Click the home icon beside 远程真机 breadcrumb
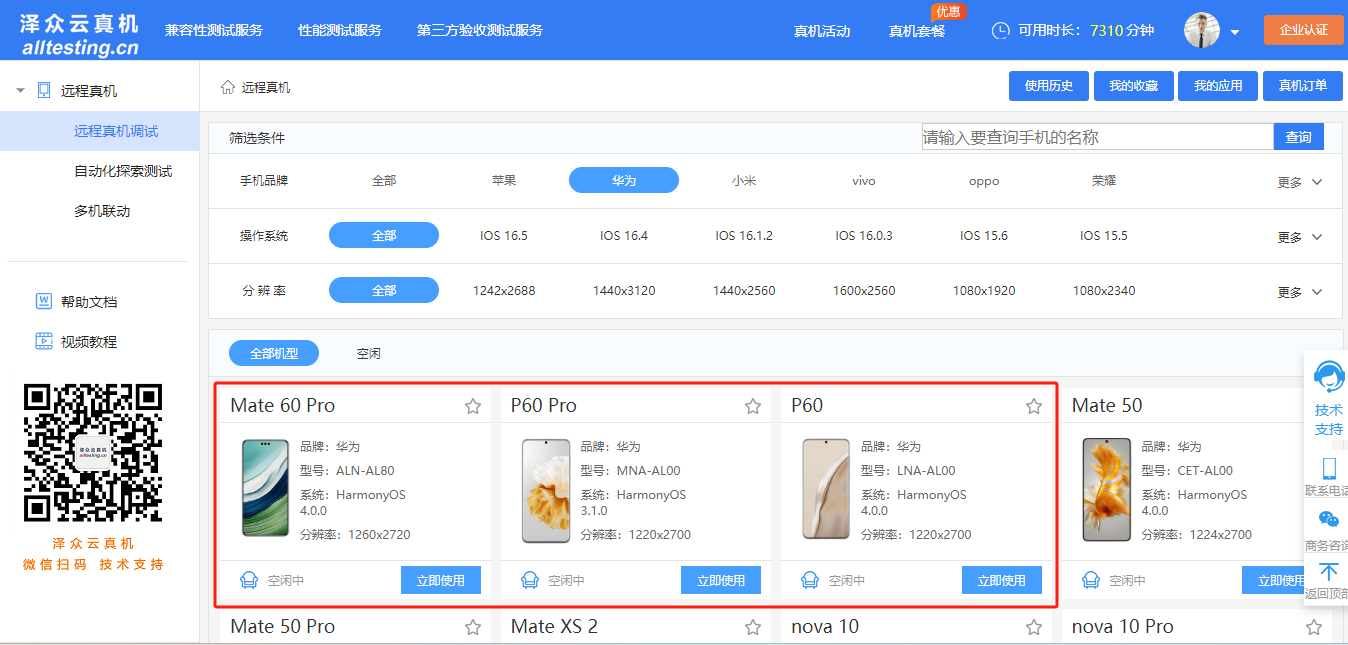Image resolution: width=1348 pixels, height=645 pixels. [228, 87]
